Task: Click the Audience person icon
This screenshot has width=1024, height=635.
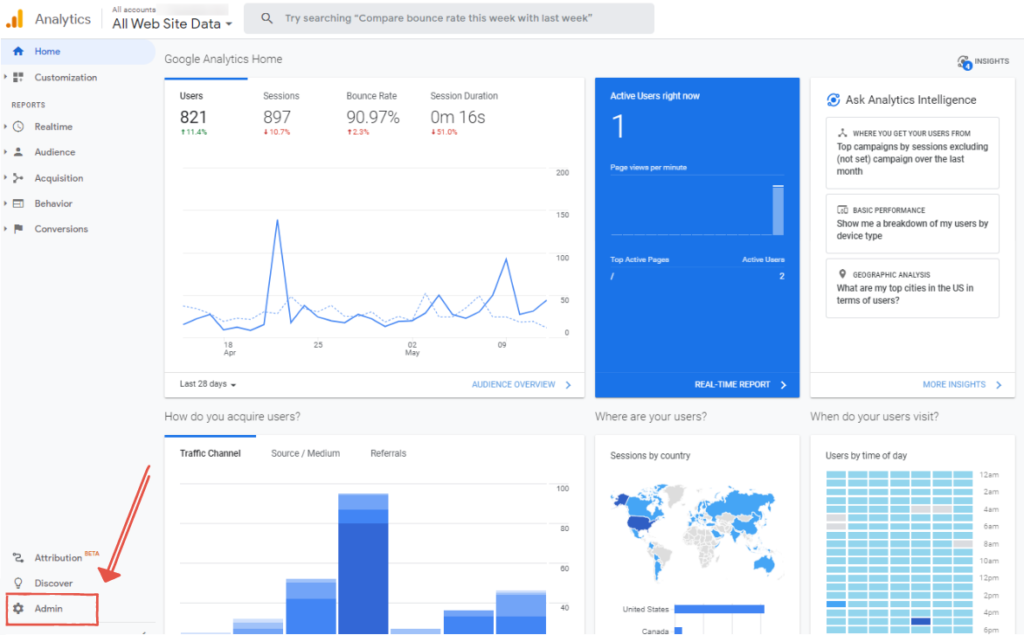Action: 18,152
